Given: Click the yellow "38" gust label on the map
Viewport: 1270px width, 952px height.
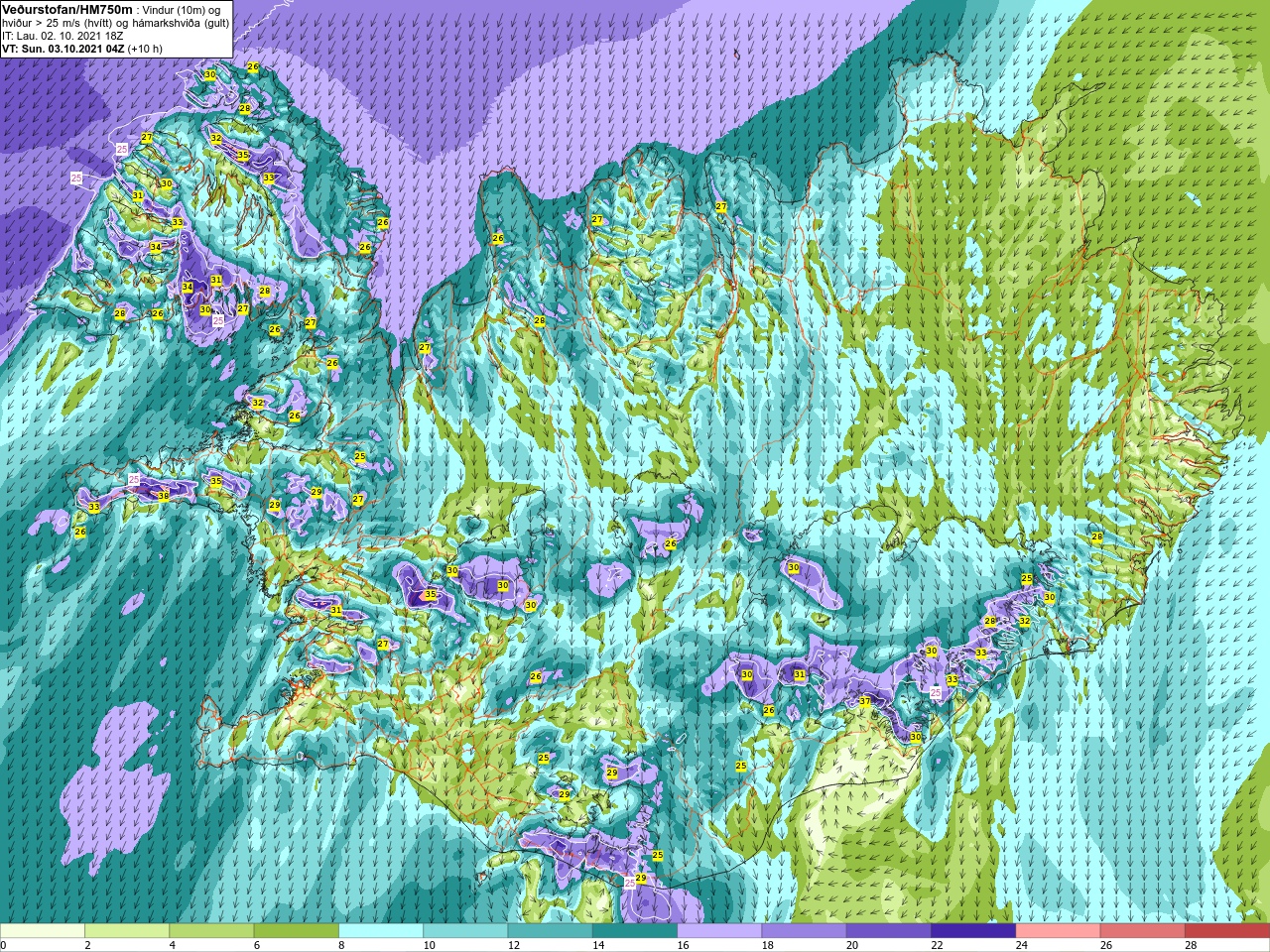Looking at the screenshot, I should tap(163, 496).
